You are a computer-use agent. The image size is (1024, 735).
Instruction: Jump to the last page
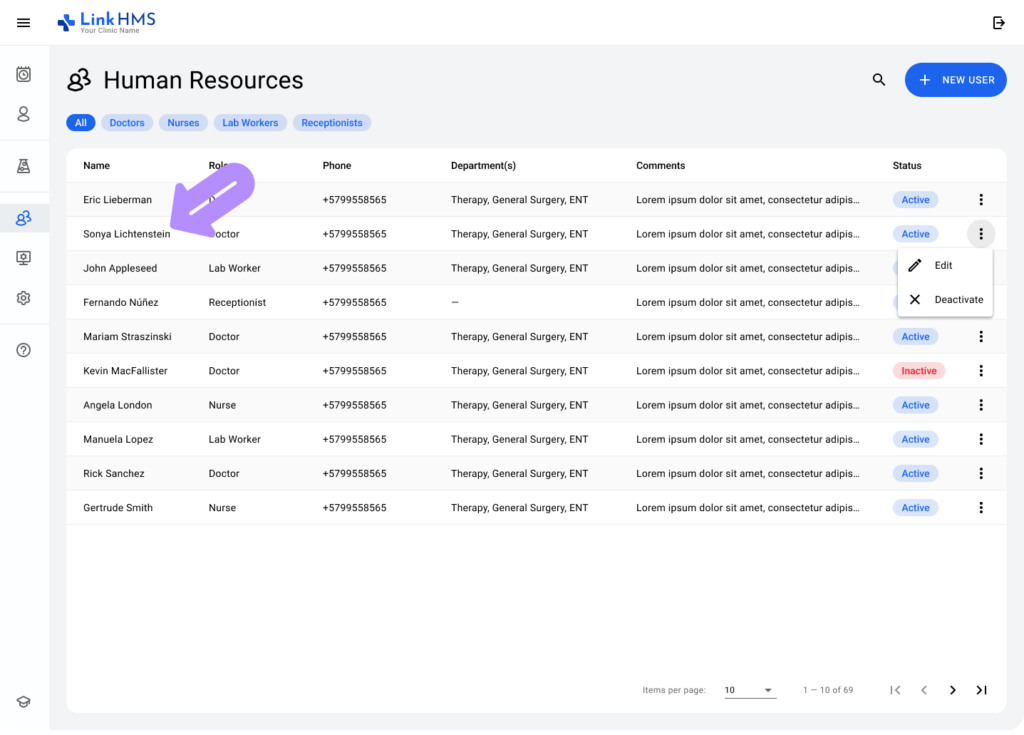(982, 690)
